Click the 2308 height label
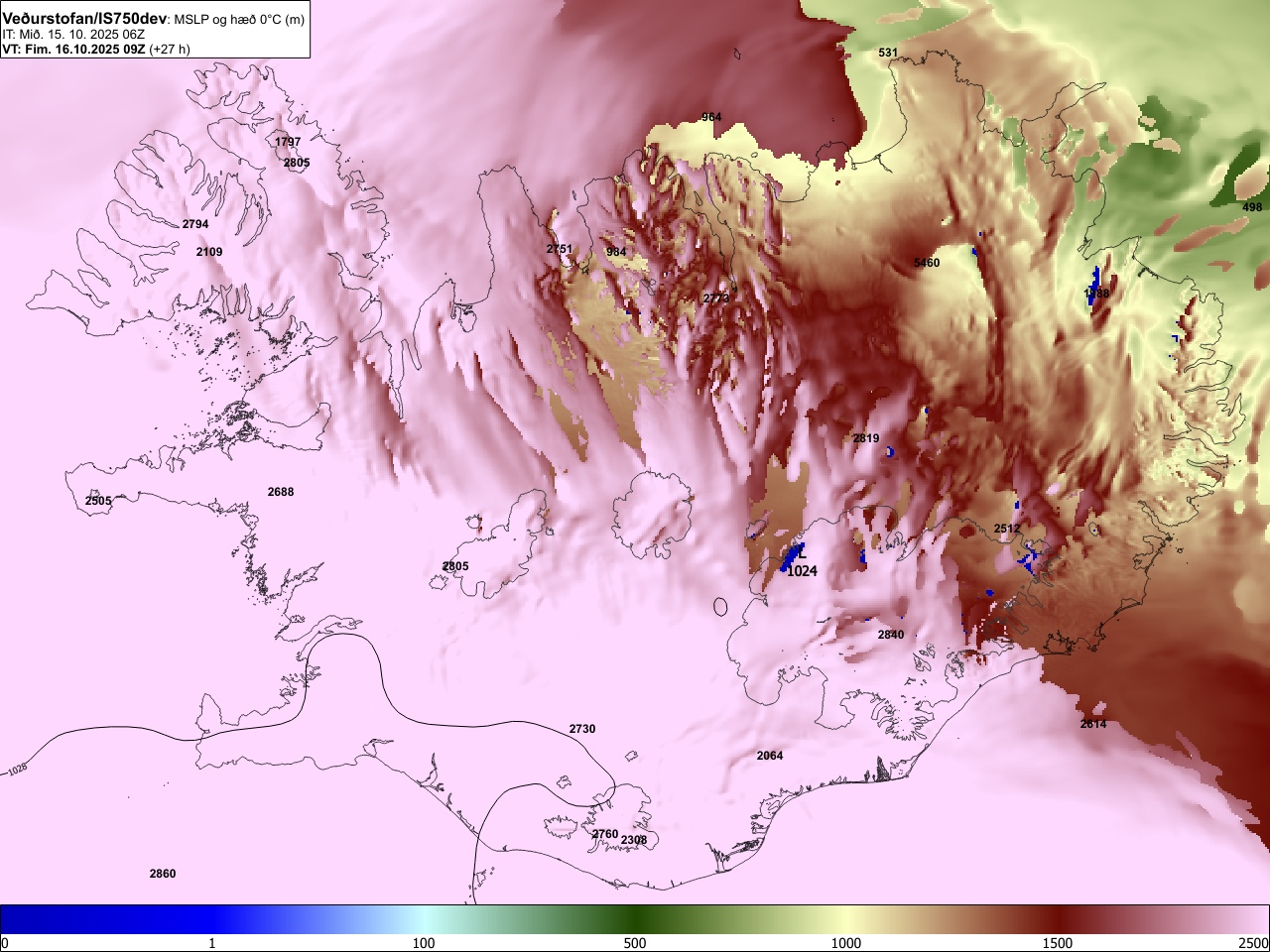1270x952 pixels. click(x=634, y=840)
